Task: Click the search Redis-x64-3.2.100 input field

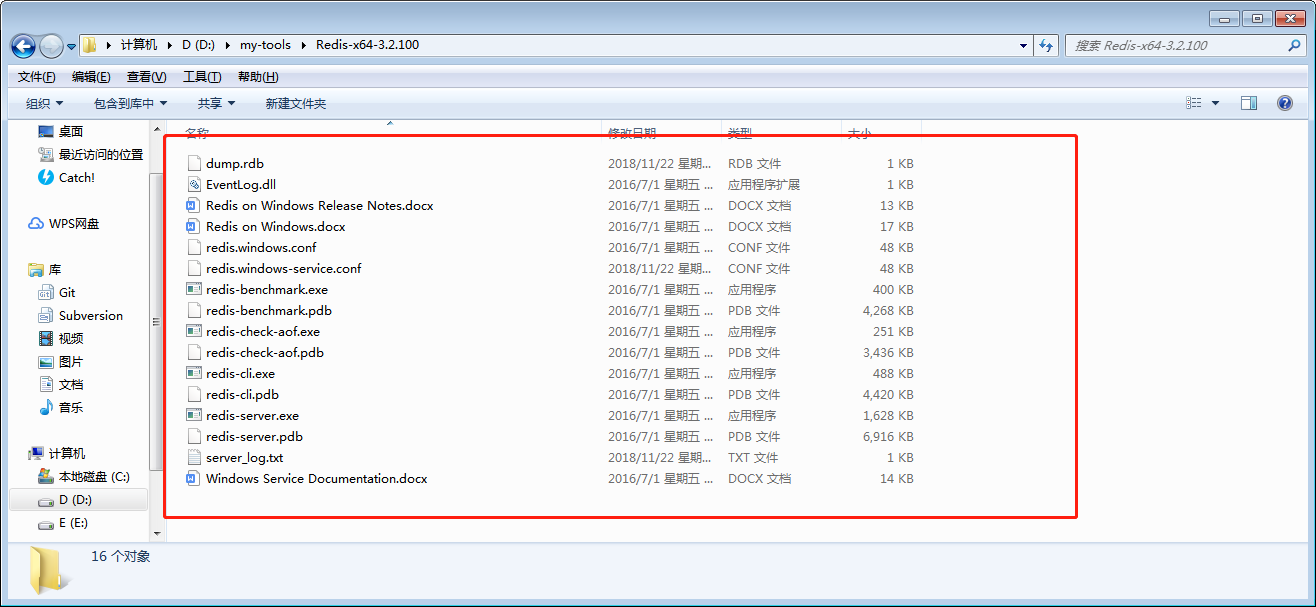Action: (1175, 46)
